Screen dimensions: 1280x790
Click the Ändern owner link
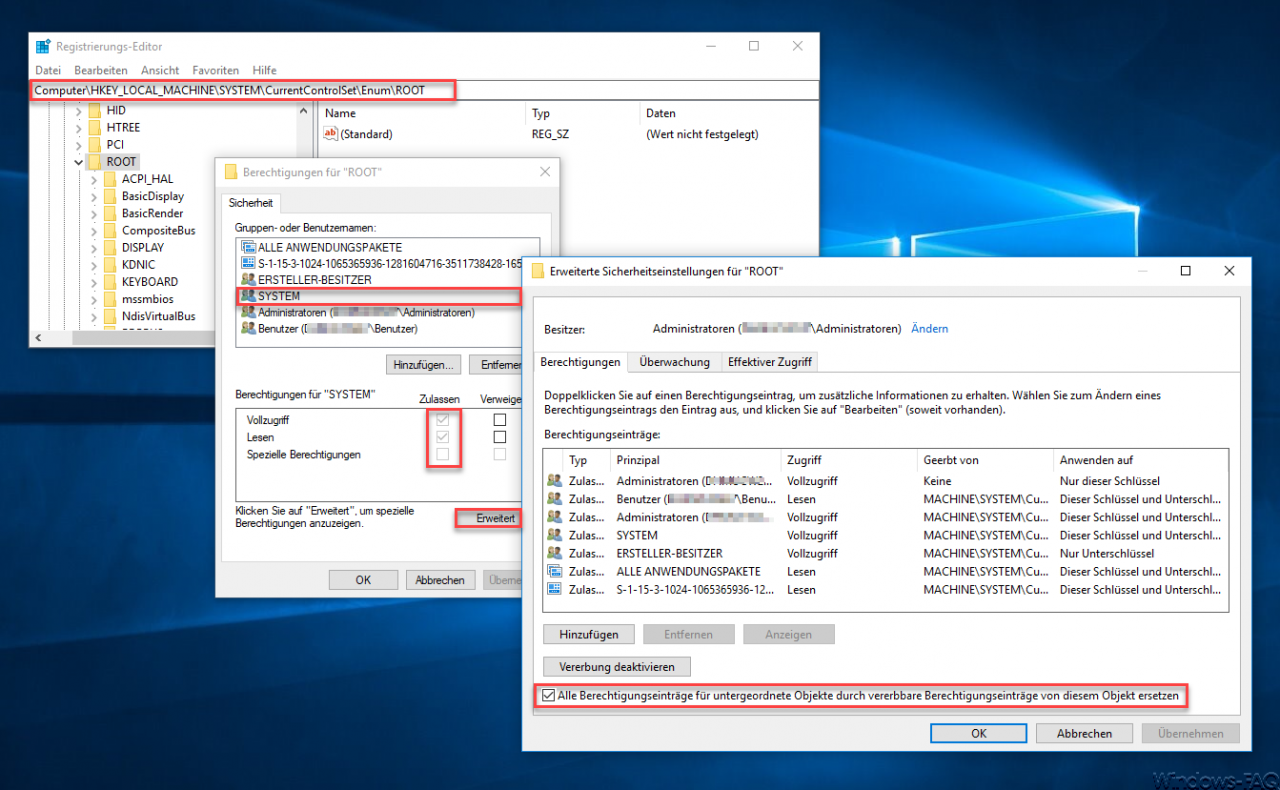[930, 328]
